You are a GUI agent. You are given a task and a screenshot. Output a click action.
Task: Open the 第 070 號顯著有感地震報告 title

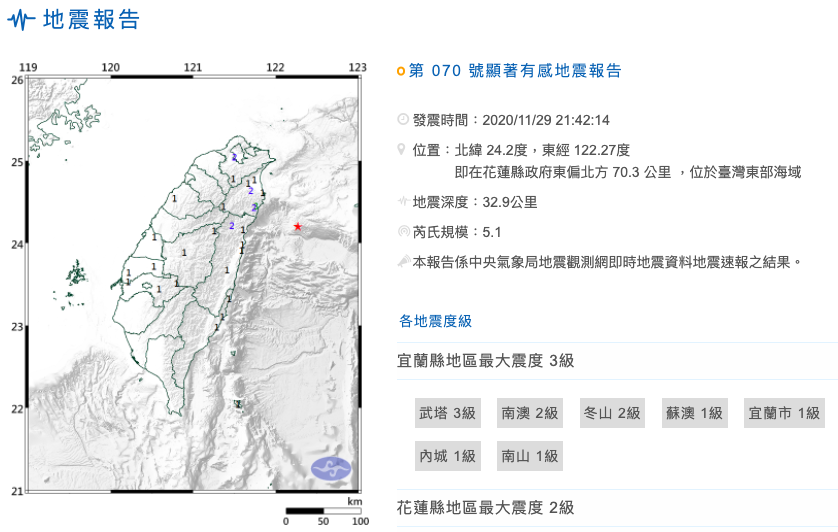pos(515,71)
